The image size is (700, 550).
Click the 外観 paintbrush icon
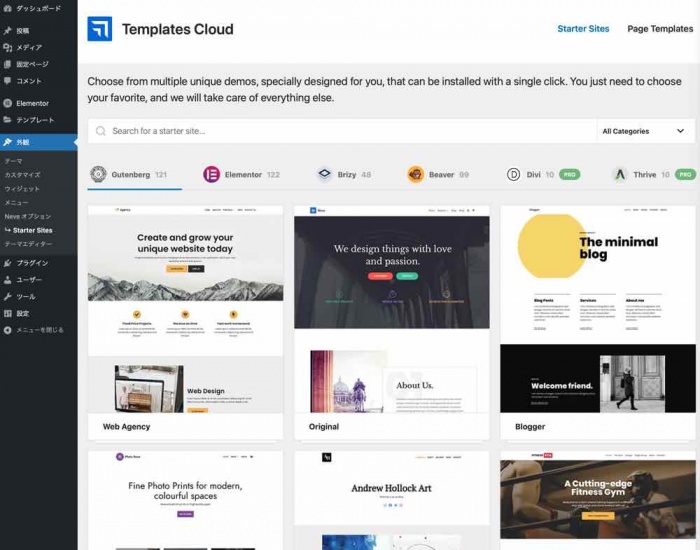coord(7,142)
